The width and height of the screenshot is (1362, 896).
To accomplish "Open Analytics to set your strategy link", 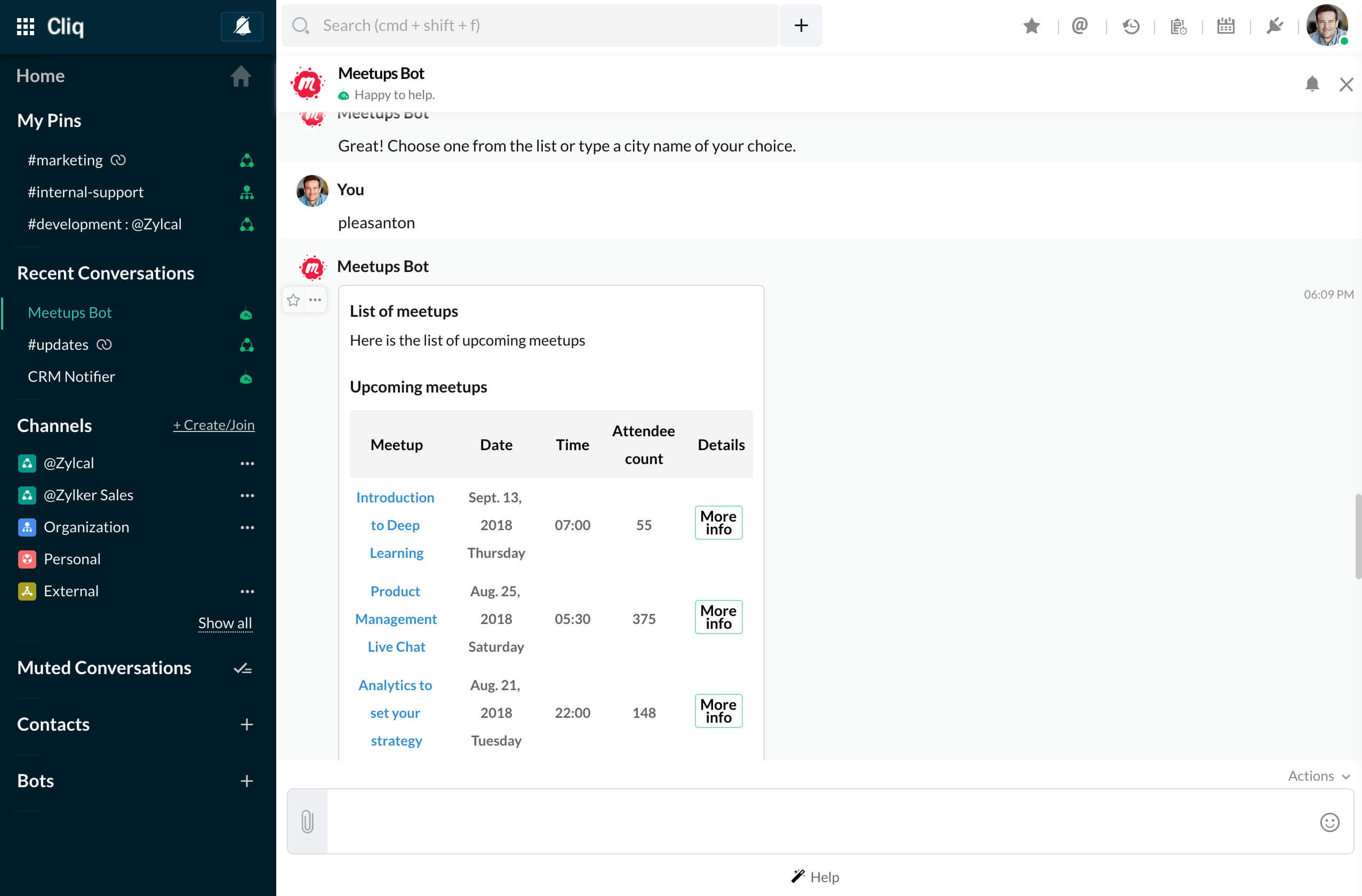I will 396,713.
